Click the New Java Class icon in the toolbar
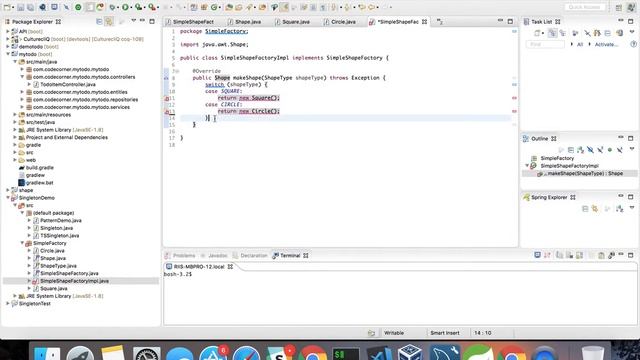 [214, 7]
